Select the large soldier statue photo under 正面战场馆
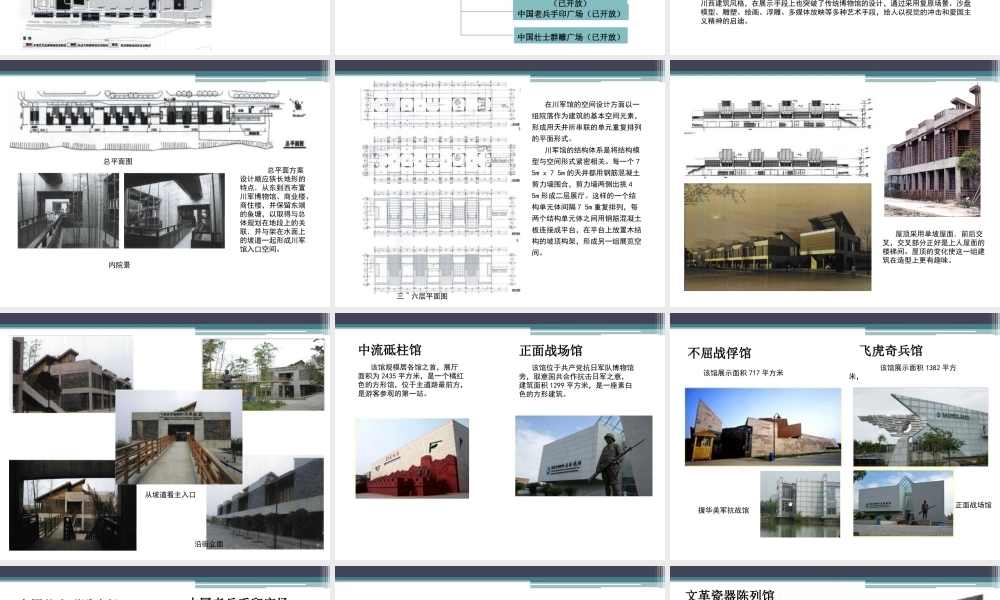1000x600 pixels. point(584,456)
